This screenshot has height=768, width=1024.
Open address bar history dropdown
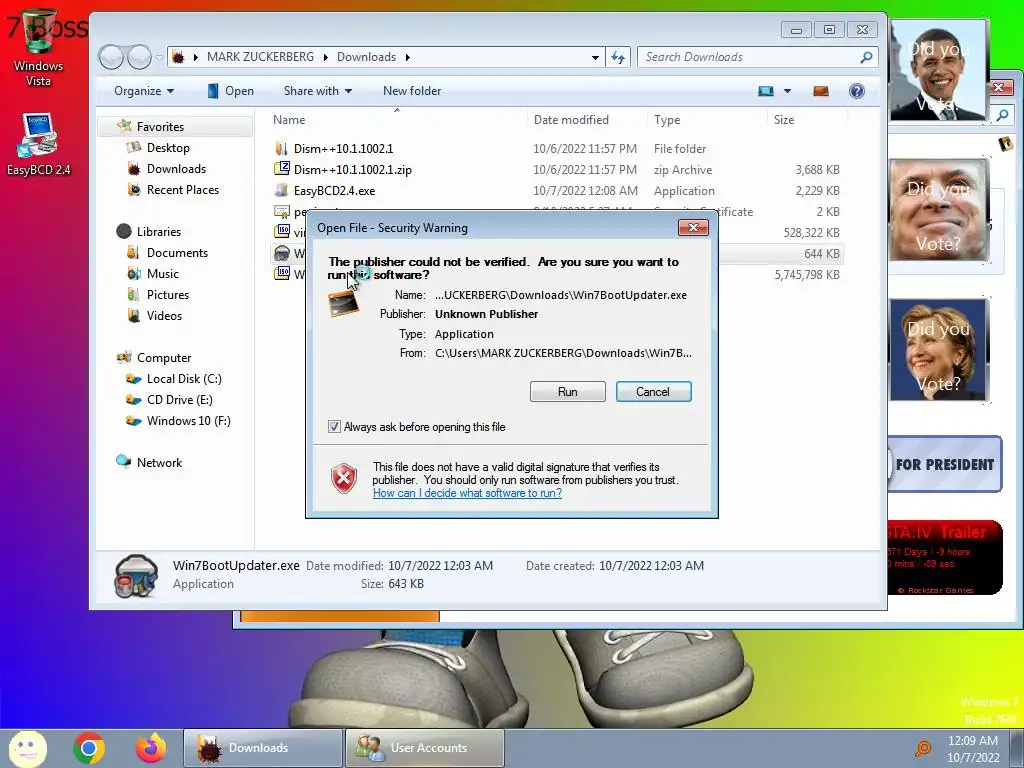click(595, 57)
